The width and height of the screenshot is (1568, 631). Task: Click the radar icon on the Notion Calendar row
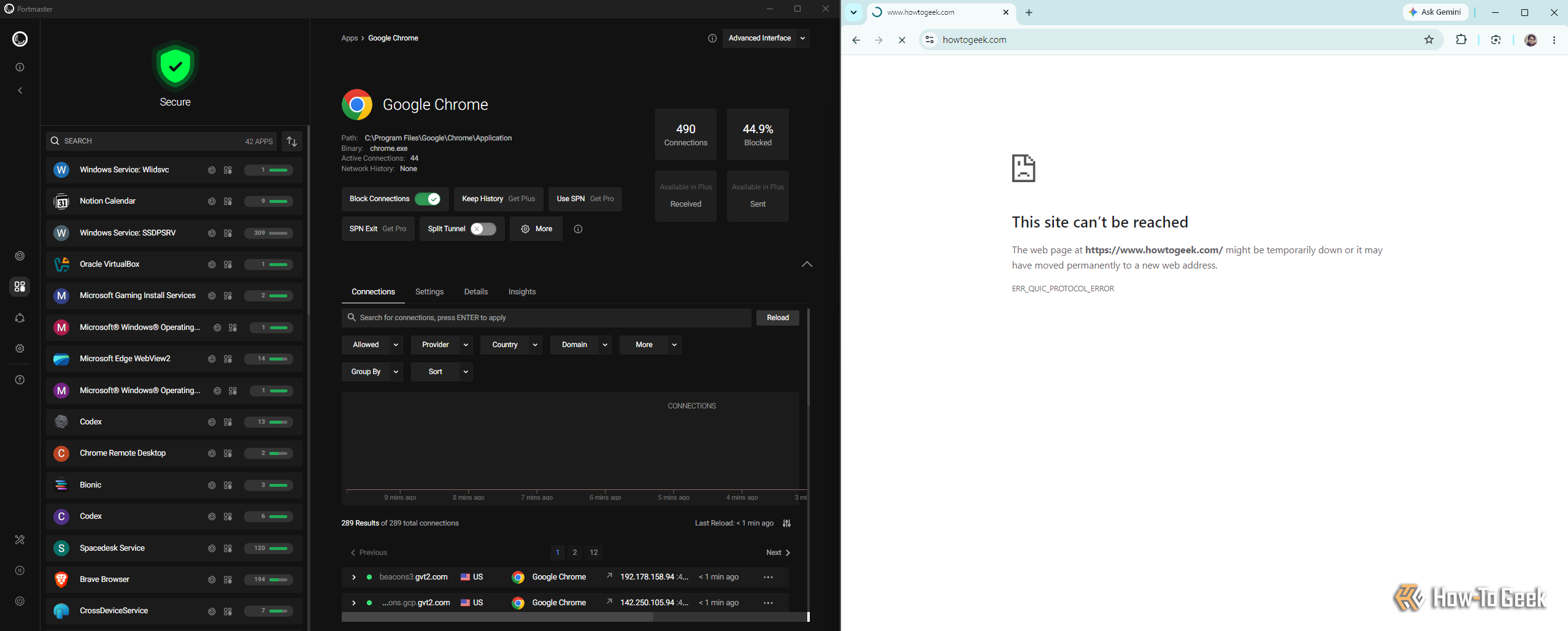(212, 201)
